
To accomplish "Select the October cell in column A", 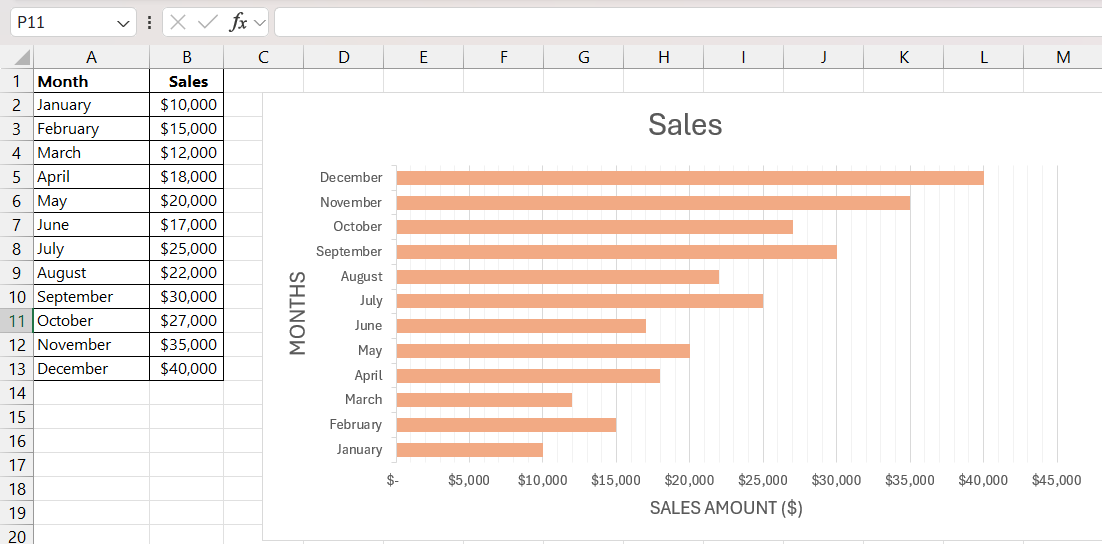I will pos(91,320).
